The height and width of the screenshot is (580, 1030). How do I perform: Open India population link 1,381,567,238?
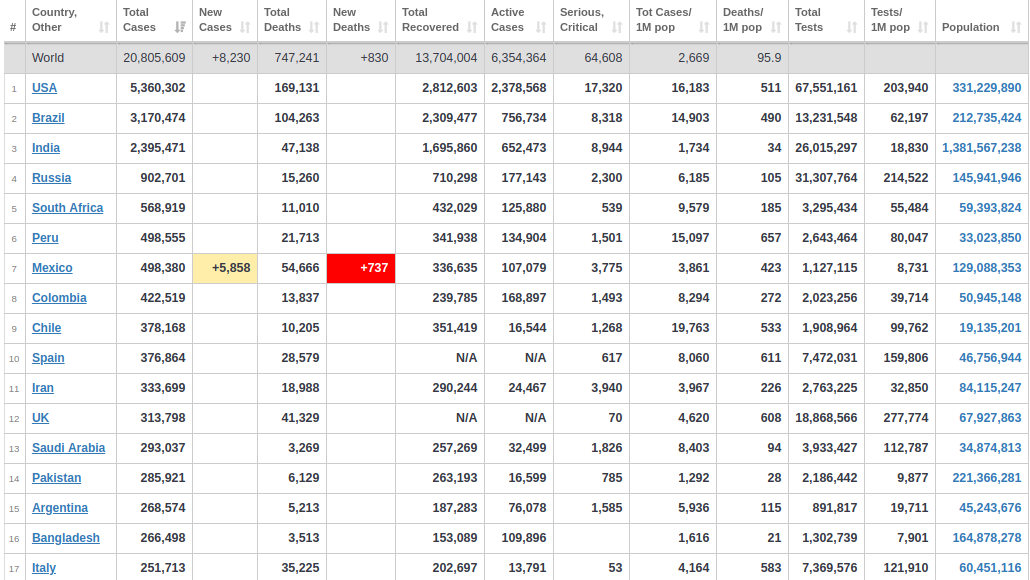coord(981,148)
